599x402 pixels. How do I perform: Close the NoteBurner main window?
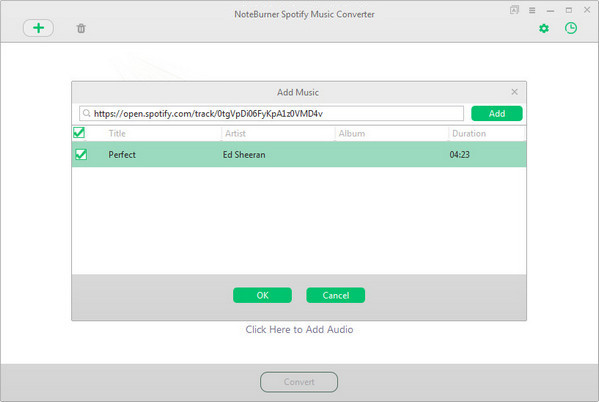point(587,10)
